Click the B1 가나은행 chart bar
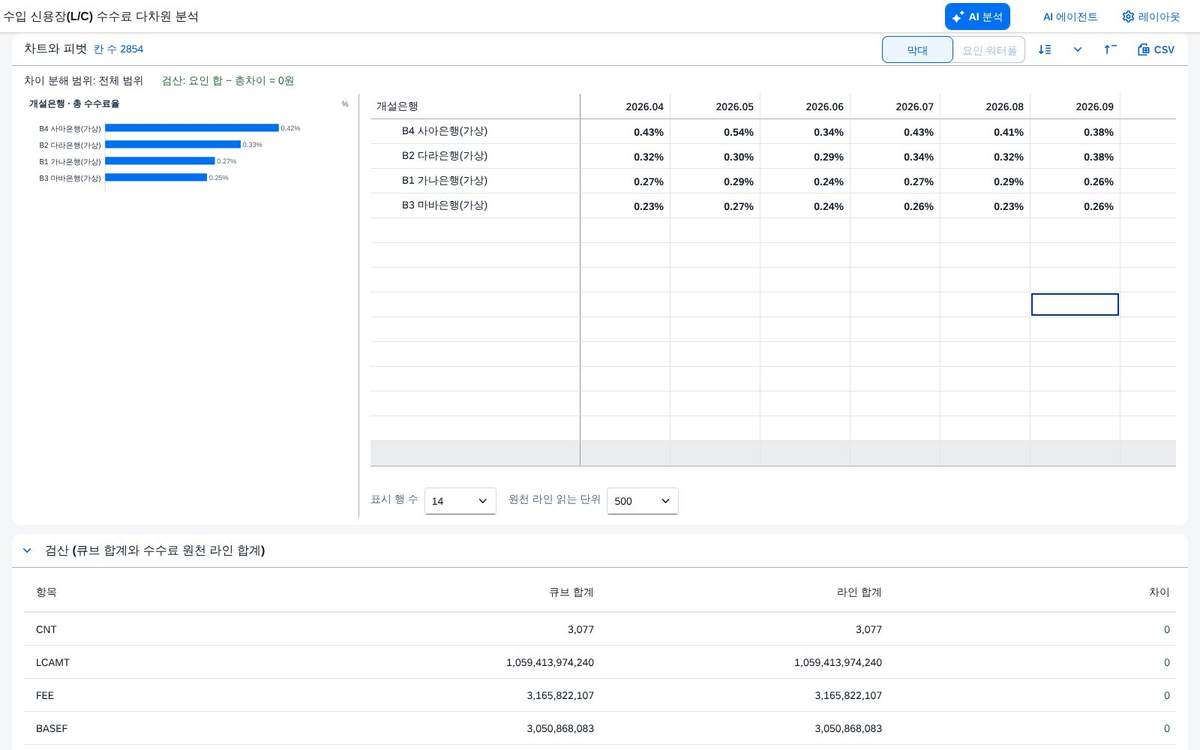Image resolution: width=1200 pixels, height=750 pixels. (160, 161)
